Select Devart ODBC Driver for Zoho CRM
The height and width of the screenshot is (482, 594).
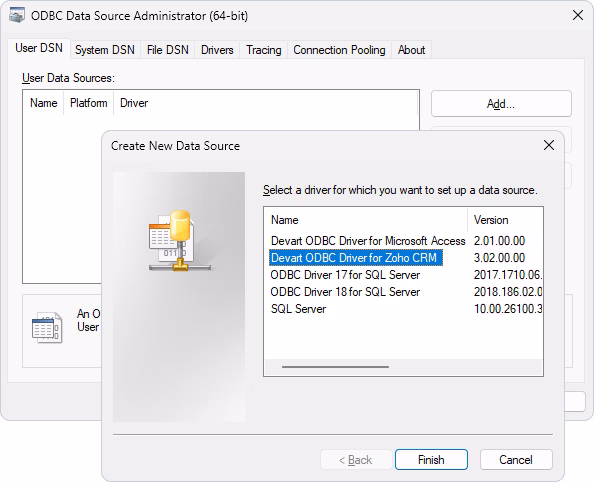pyautogui.click(x=356, y=258)
